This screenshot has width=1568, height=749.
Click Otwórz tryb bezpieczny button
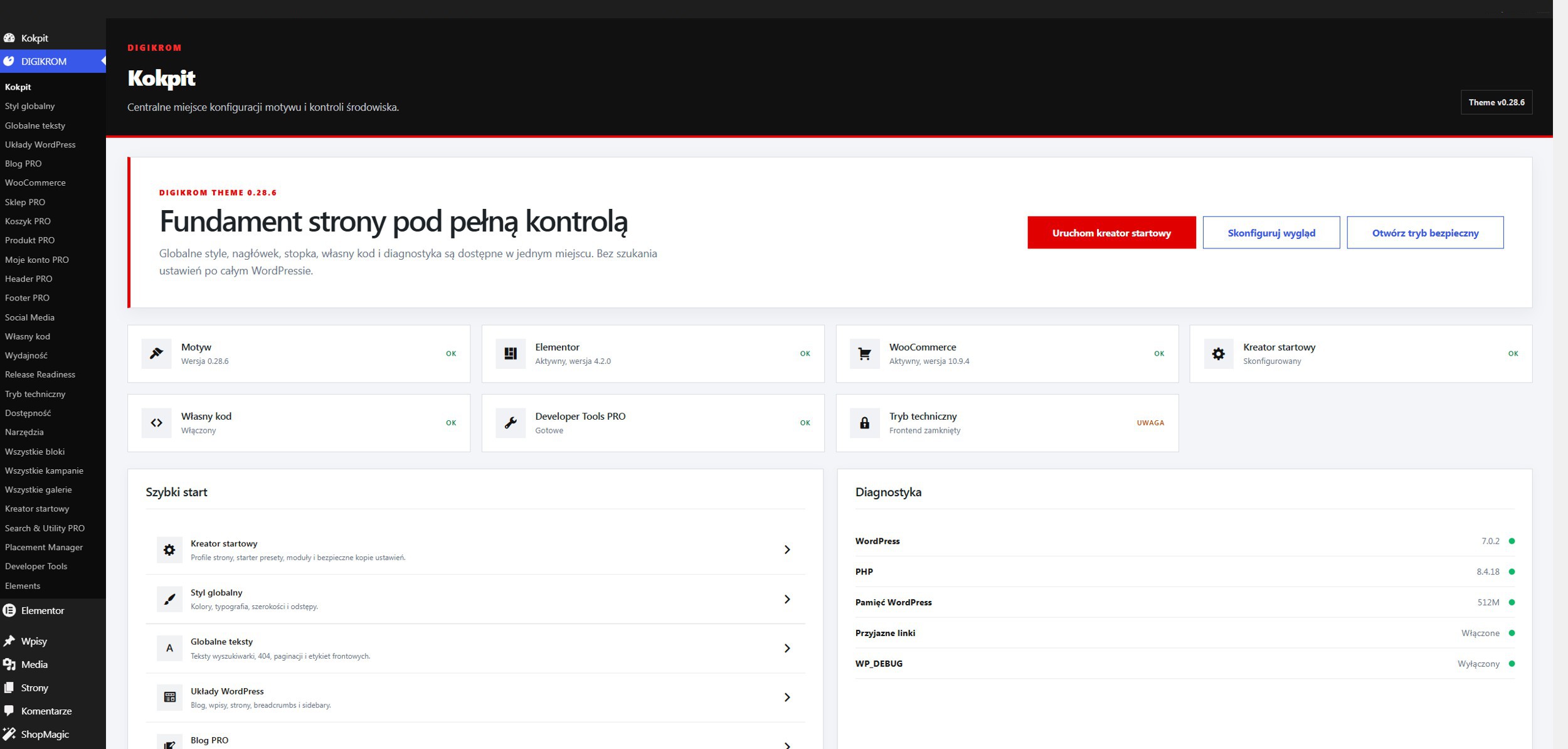pyautogui.click(x=1425, y=233)
